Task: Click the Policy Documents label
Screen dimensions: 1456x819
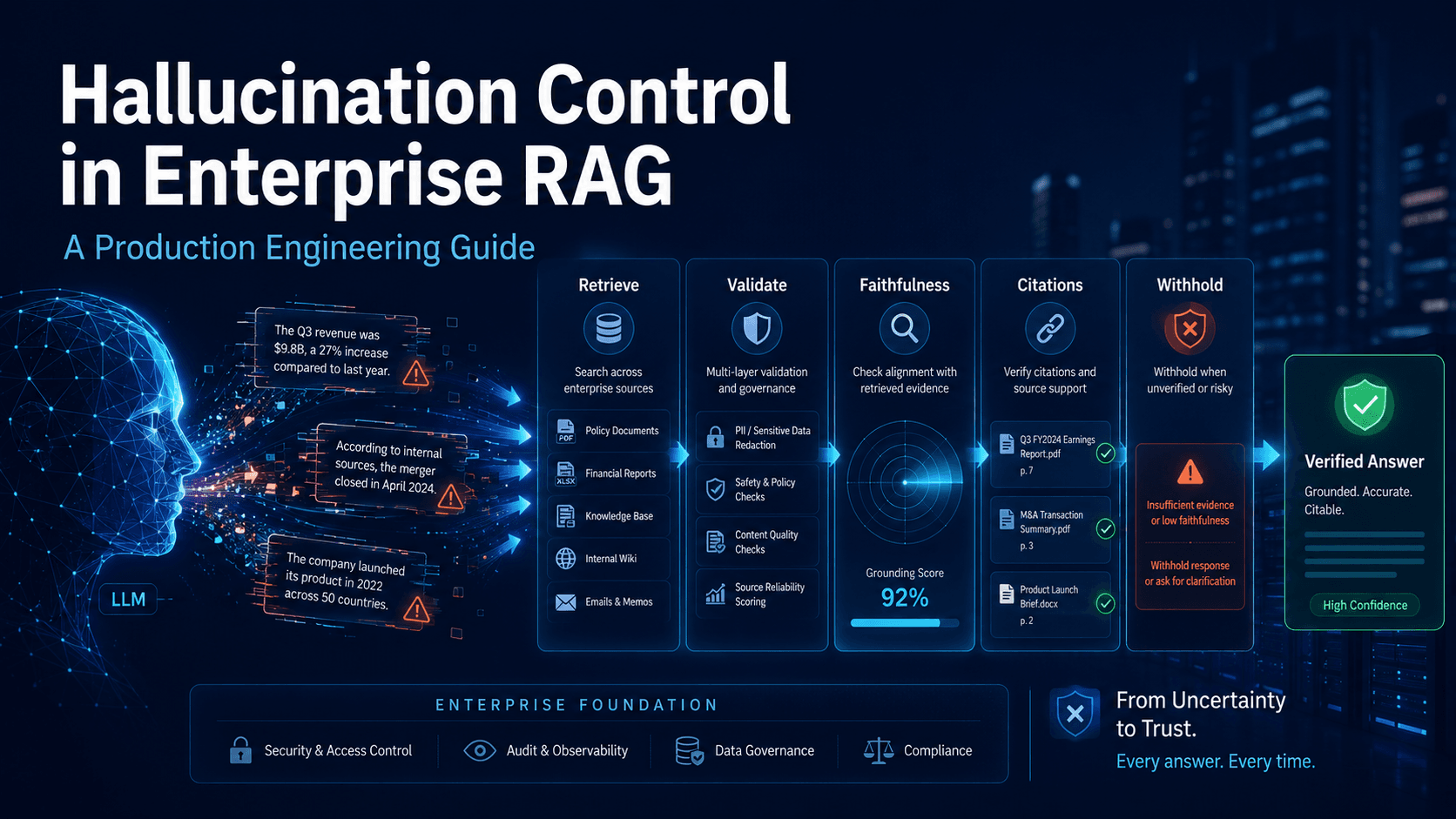Action: (622, 431)
